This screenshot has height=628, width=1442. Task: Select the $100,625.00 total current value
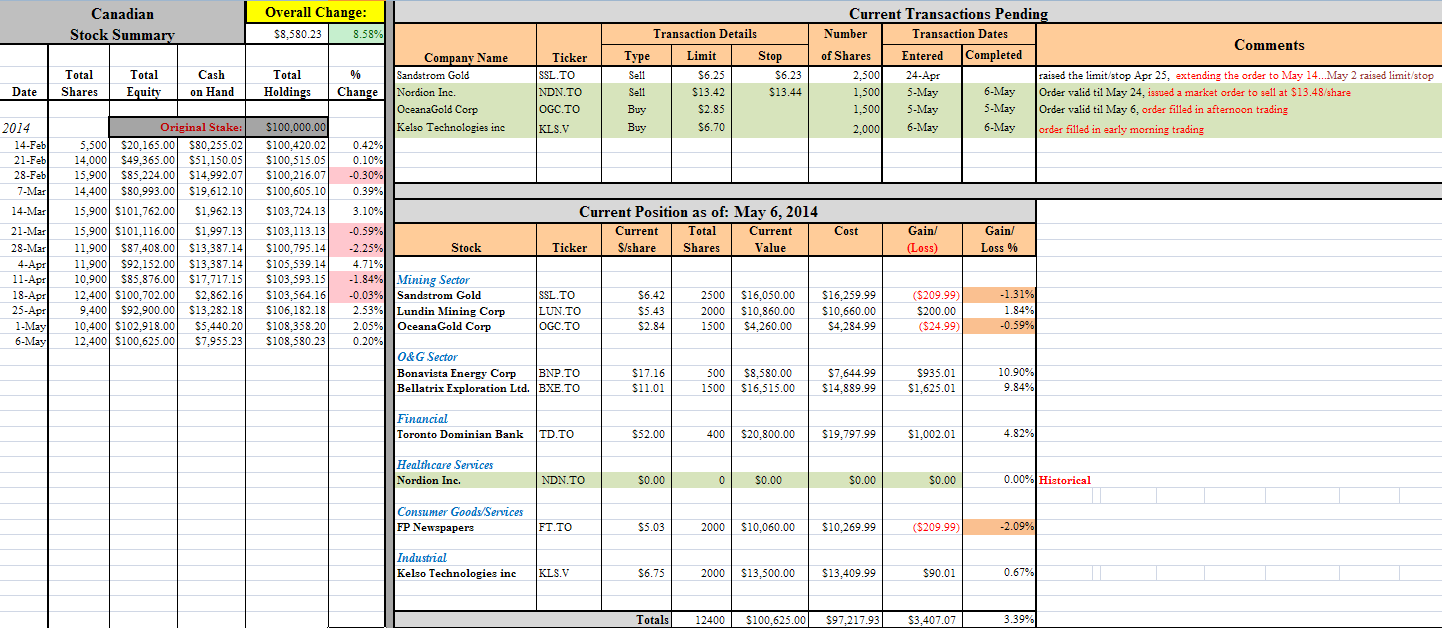tap(770, 620)
